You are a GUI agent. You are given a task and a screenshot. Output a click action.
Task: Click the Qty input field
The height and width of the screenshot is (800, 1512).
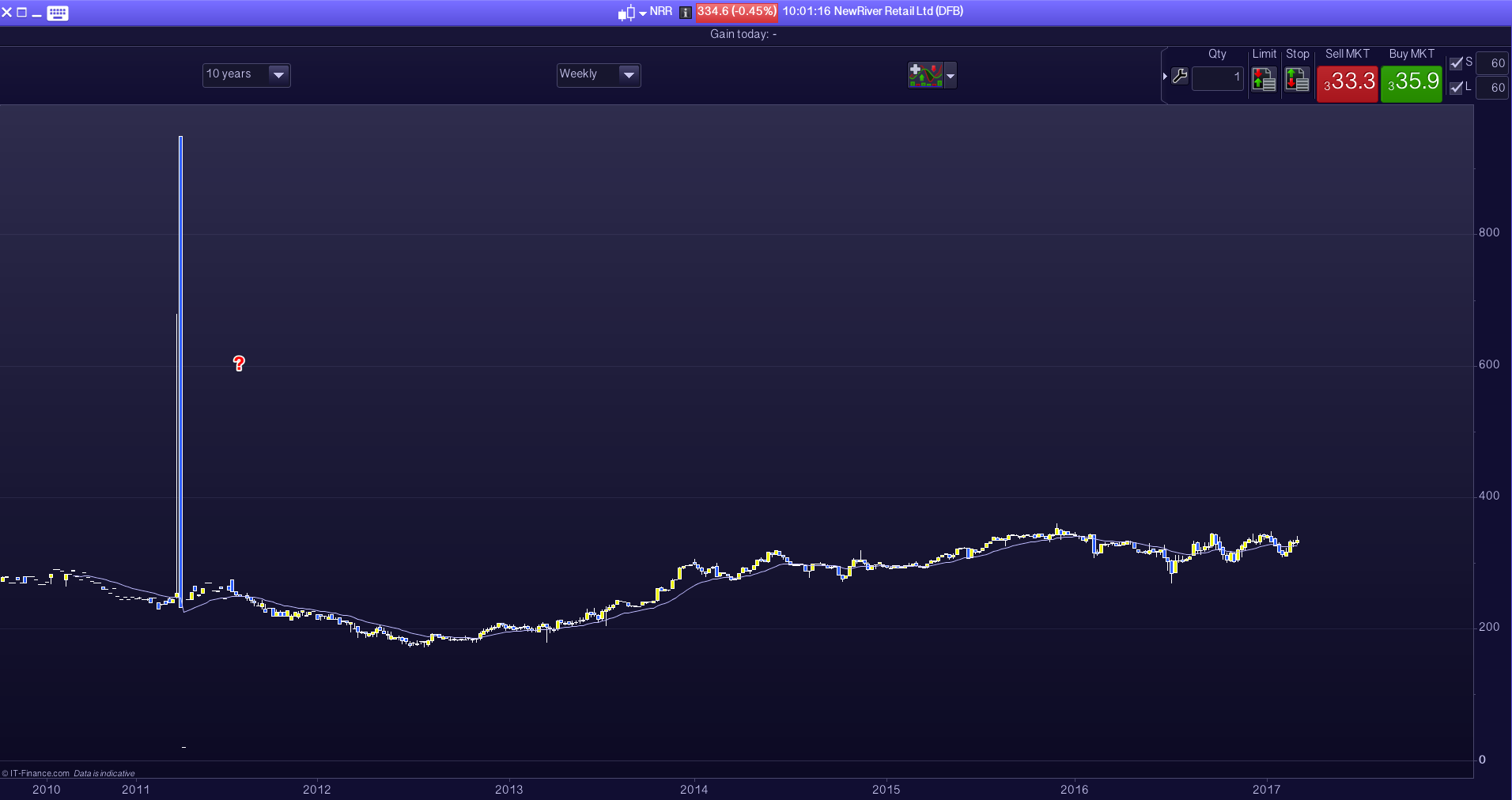pos(1217,77)
